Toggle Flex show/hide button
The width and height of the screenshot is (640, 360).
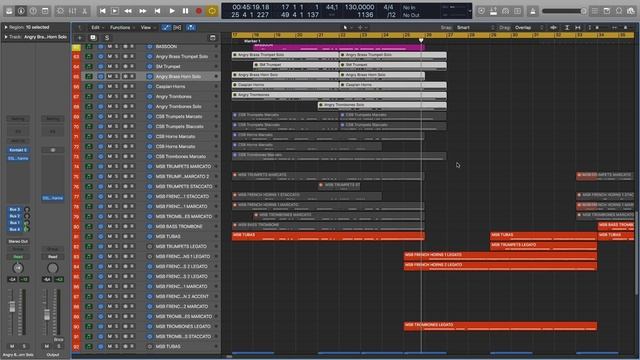(177, 27)
